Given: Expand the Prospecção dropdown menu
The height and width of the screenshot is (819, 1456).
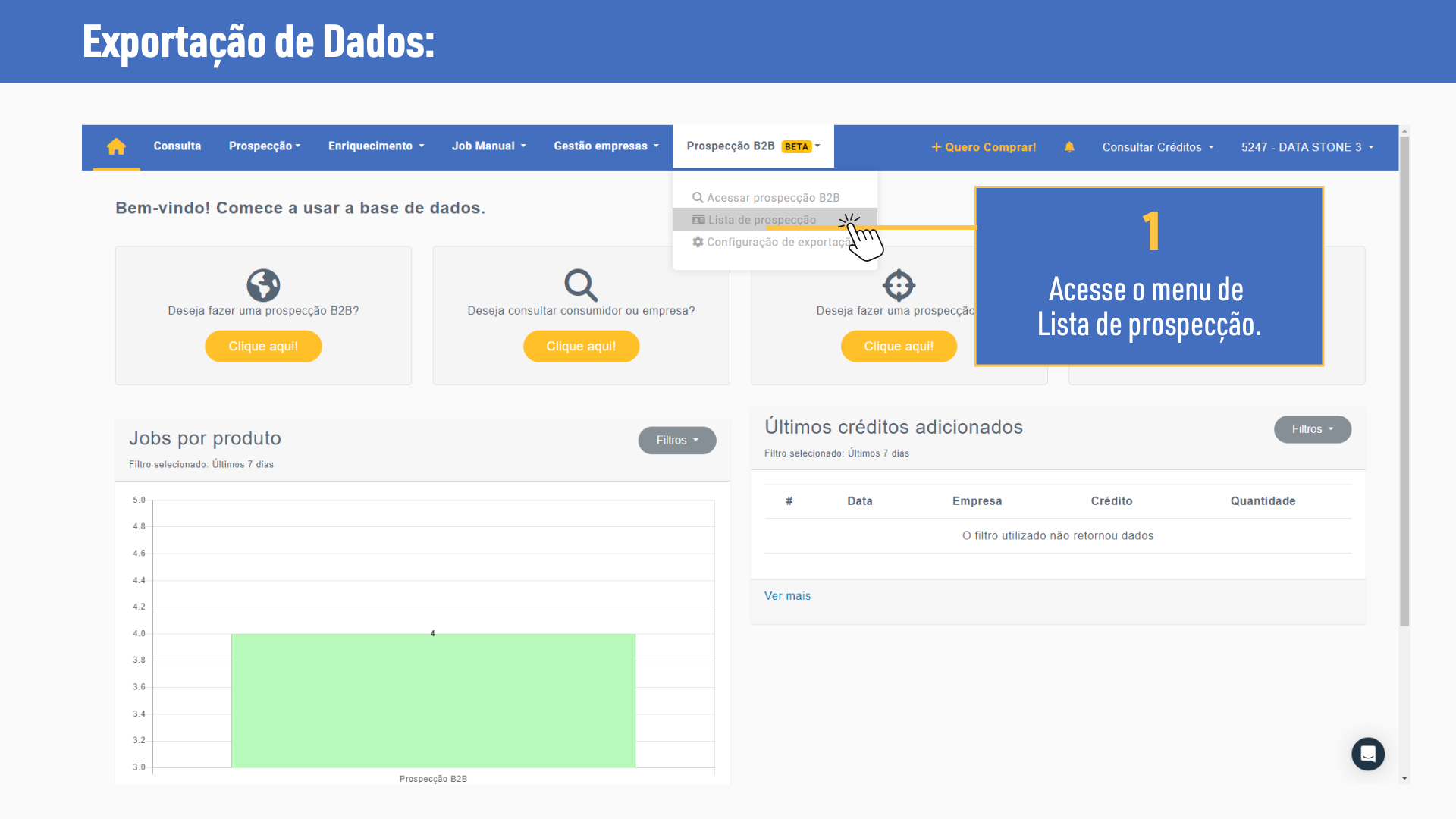Looking at the screenshot, I should [x=264, y=146].
